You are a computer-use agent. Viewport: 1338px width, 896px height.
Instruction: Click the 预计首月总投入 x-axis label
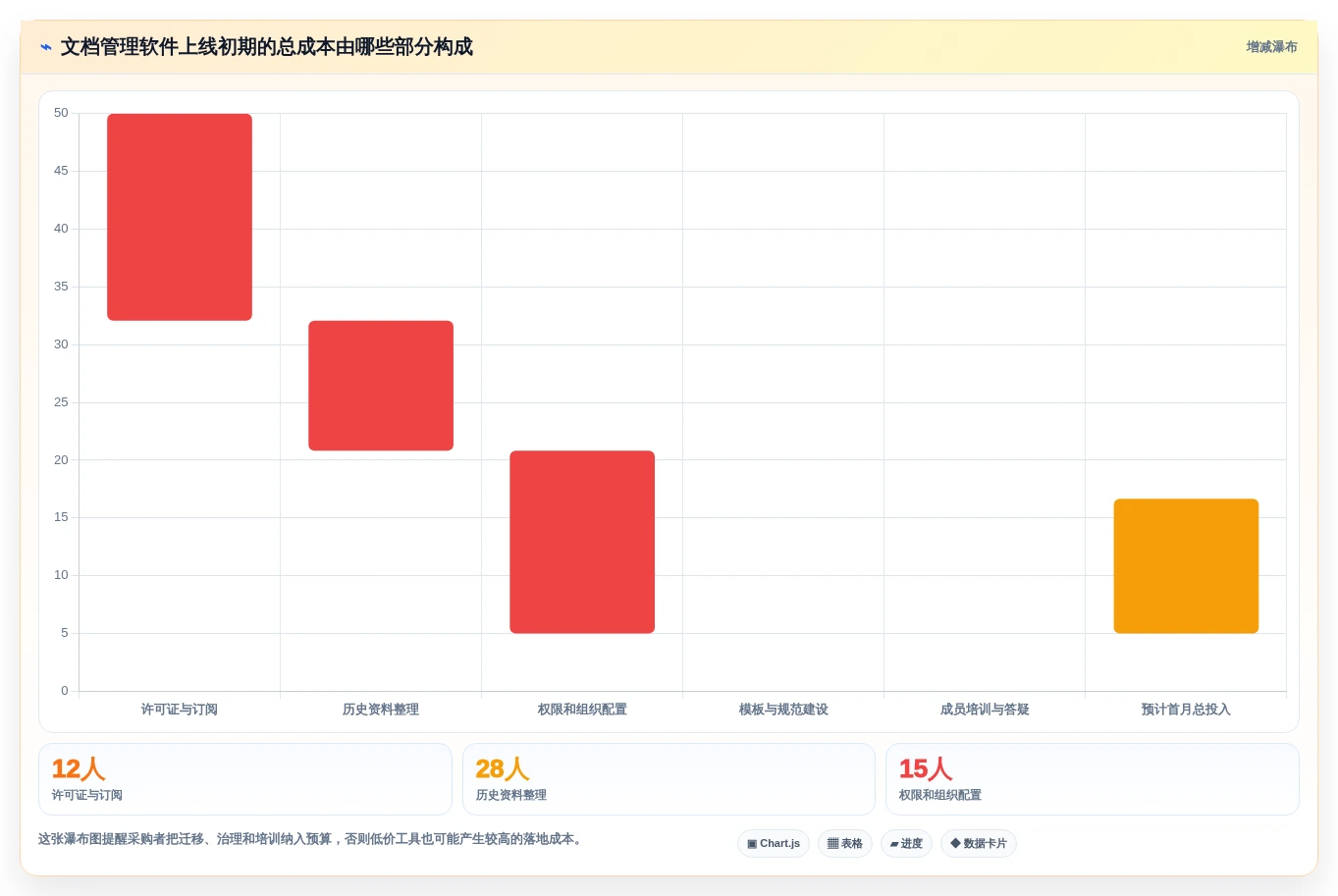click(x=1186, y=710)
